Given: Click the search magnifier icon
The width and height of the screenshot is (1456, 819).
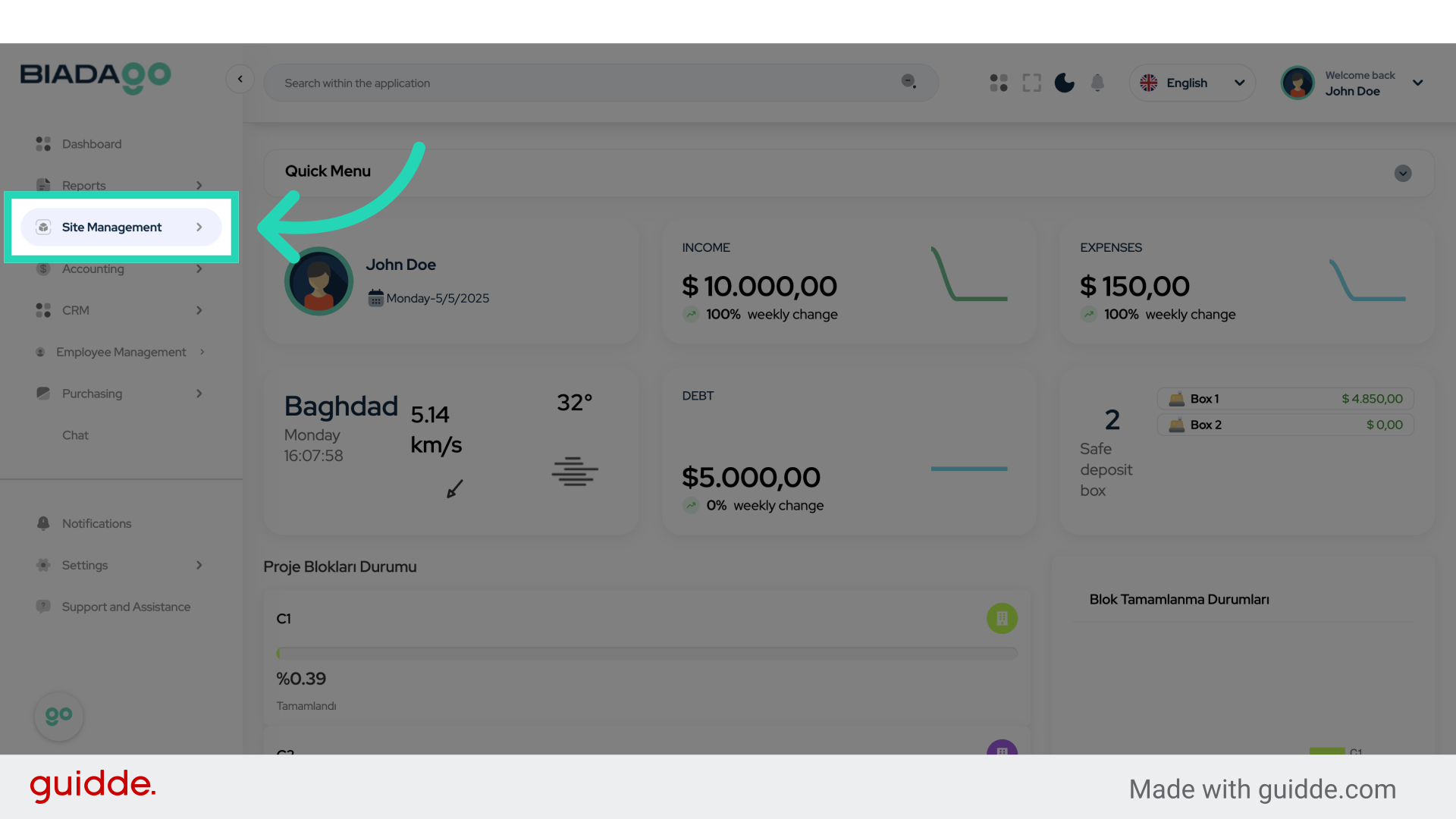Looking at the screenshot, I should click(x=908, y=81).
